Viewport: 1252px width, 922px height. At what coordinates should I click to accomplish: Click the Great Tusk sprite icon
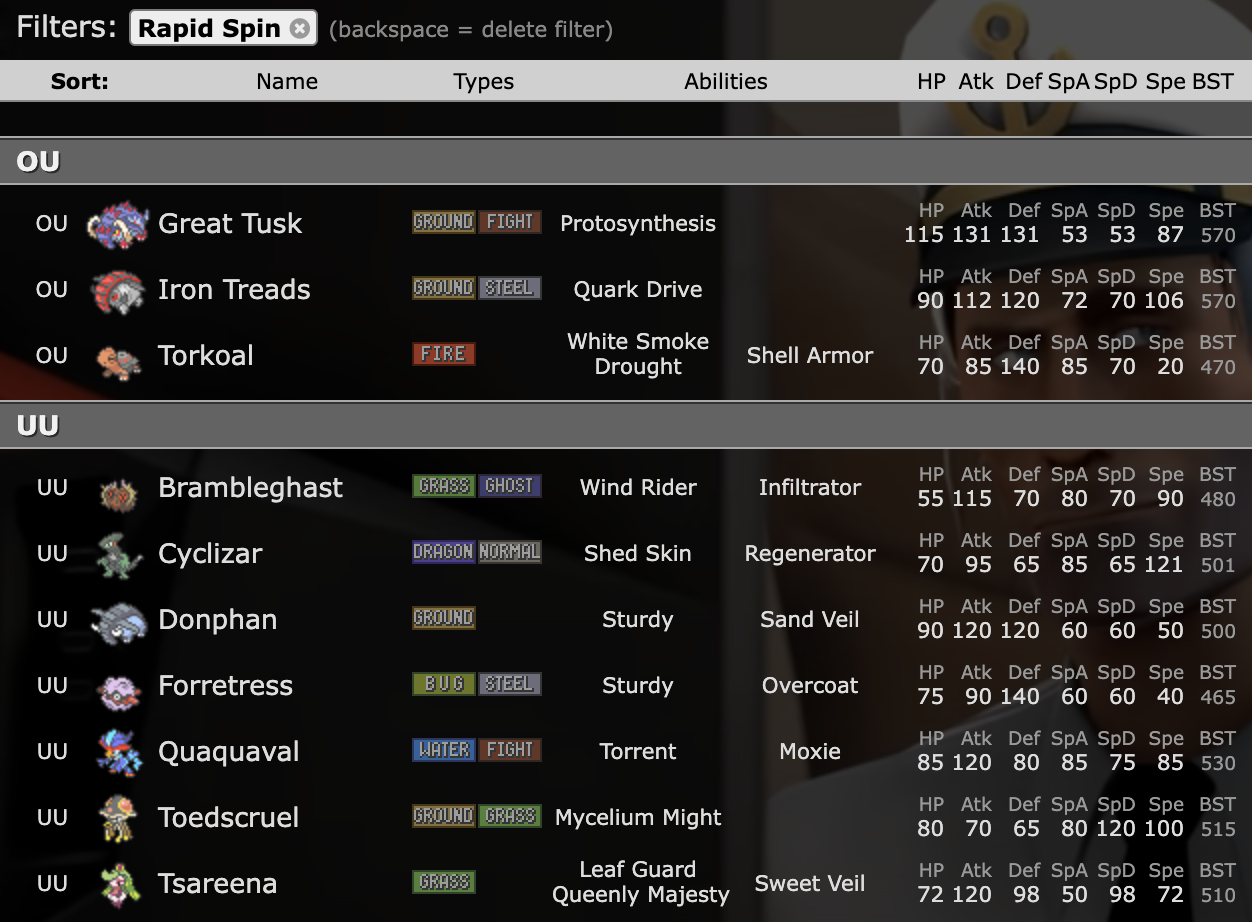coord(118,224)
